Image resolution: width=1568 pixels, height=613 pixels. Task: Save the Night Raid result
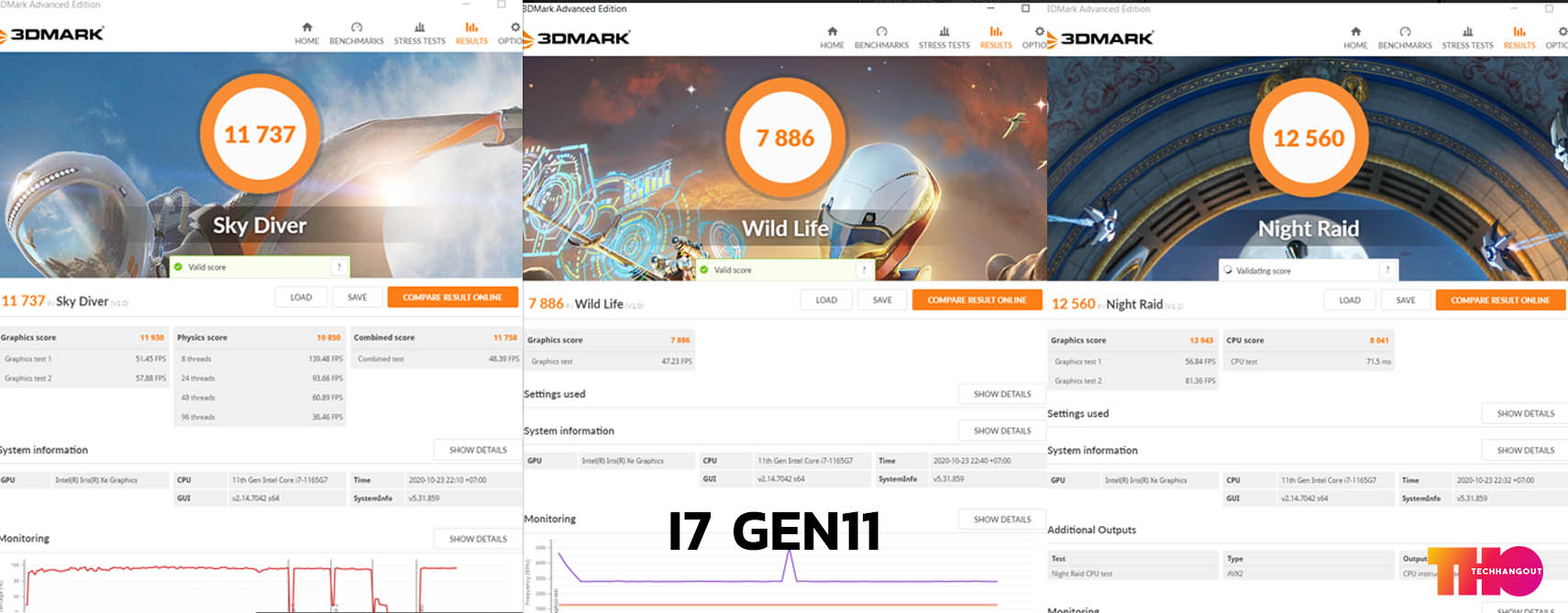(x=1406, y=300)
